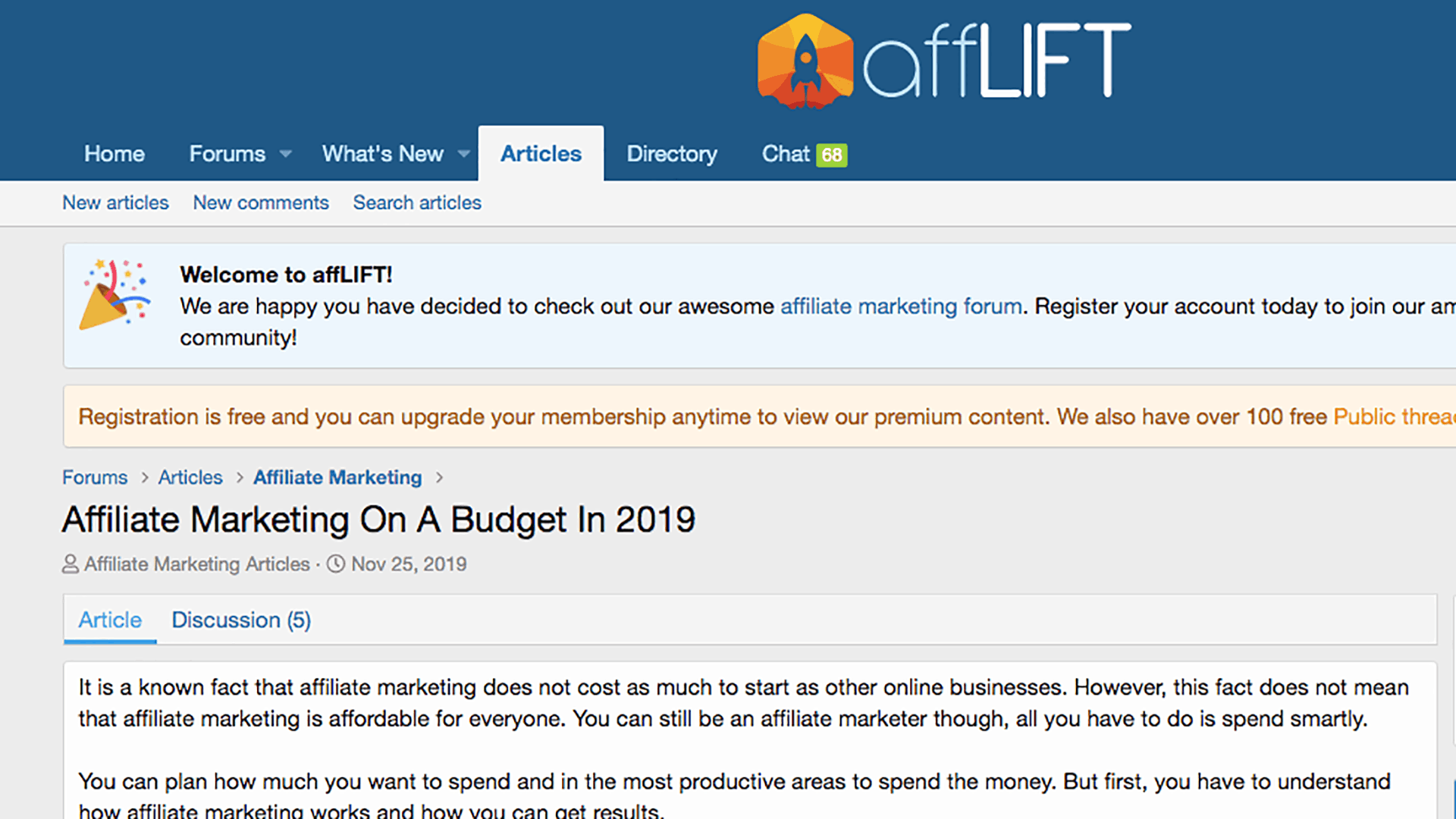This screenshot has height=819, width=1456.
Task: Follow the affiliate marketing forum link
Action: (x=901, y=306)
